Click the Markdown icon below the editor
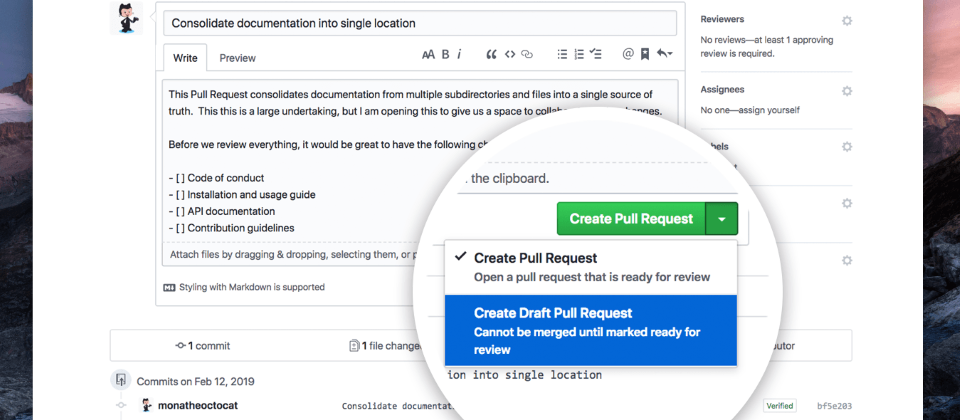Screen dimensions: 960x420 pos(169,287)
